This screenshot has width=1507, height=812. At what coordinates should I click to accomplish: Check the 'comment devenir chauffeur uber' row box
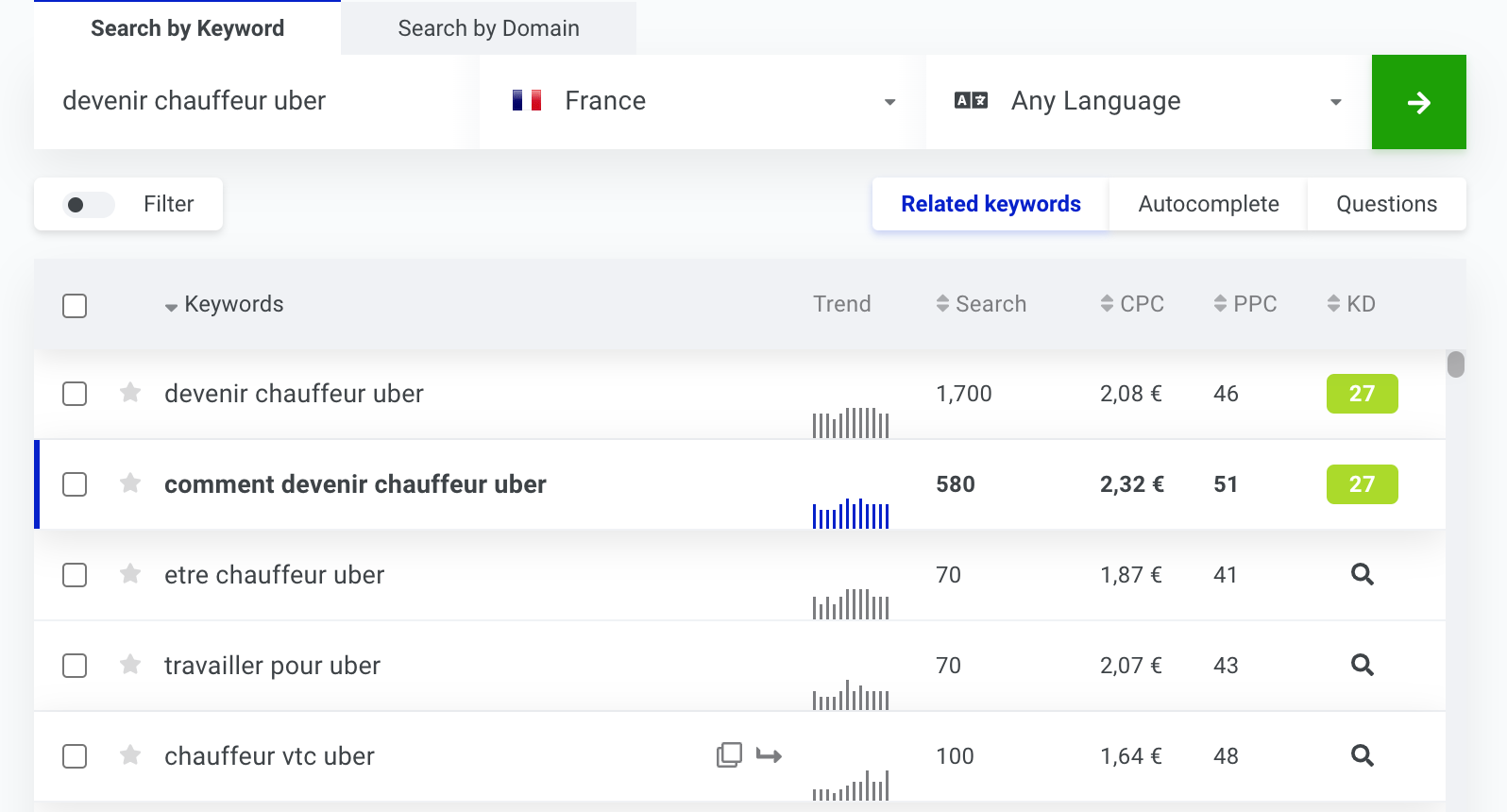click(75, 484)
